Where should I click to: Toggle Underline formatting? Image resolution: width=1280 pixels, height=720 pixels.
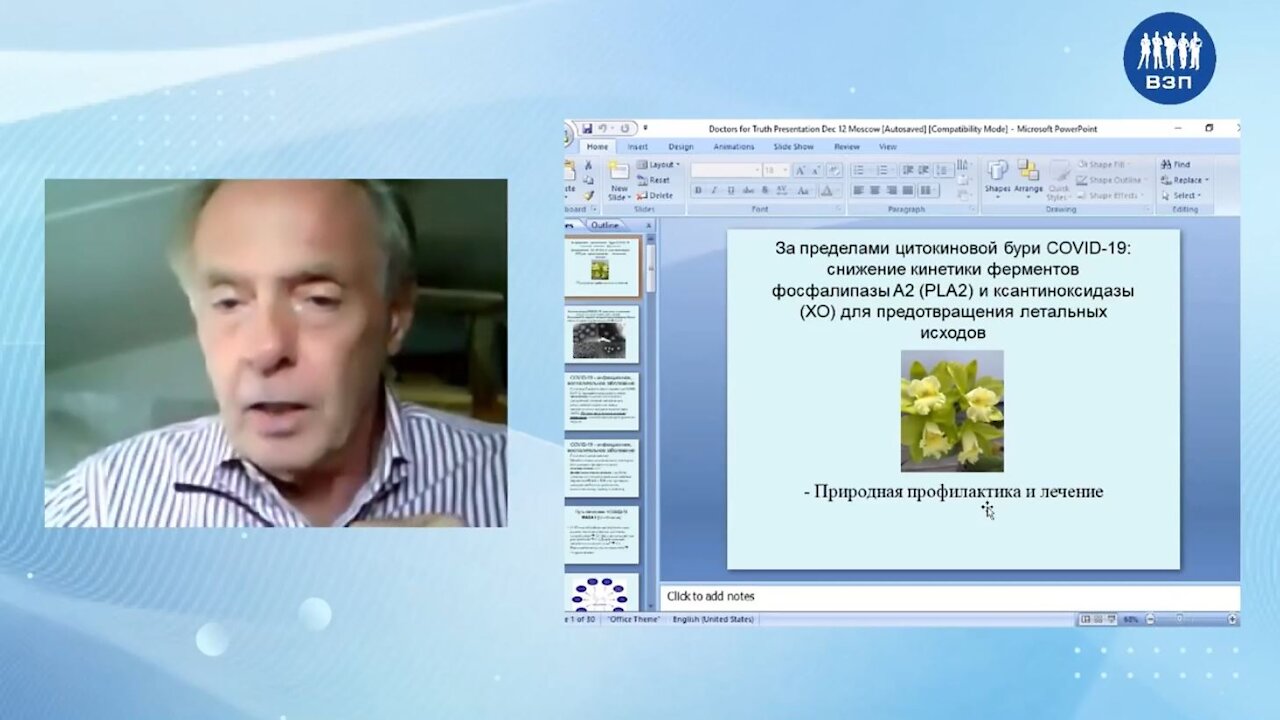click(731, 190)
